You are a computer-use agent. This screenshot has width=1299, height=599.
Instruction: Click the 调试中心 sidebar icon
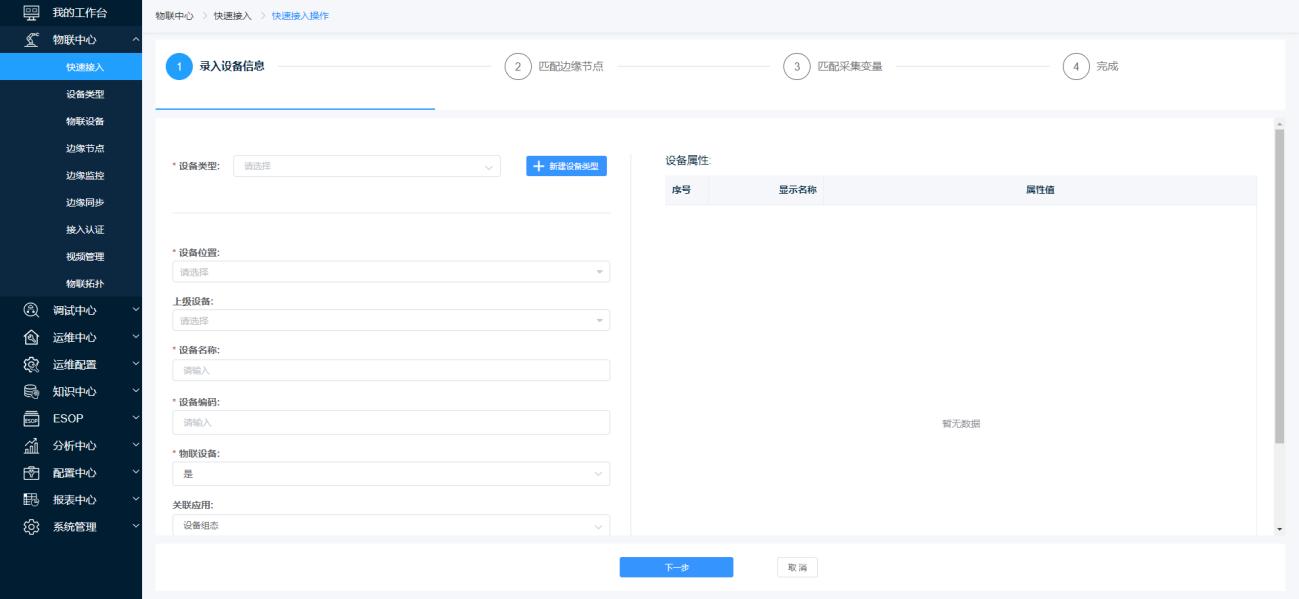(x=31, y=310)
